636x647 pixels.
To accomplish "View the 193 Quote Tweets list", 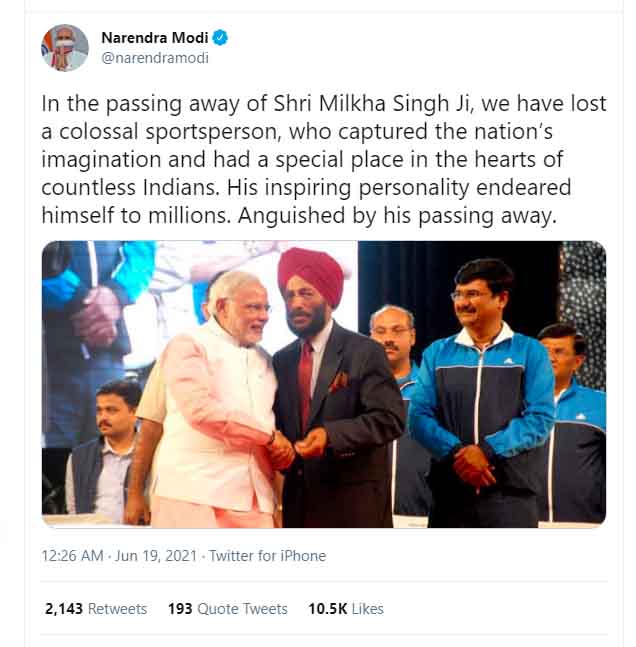I will click(227, 609).
